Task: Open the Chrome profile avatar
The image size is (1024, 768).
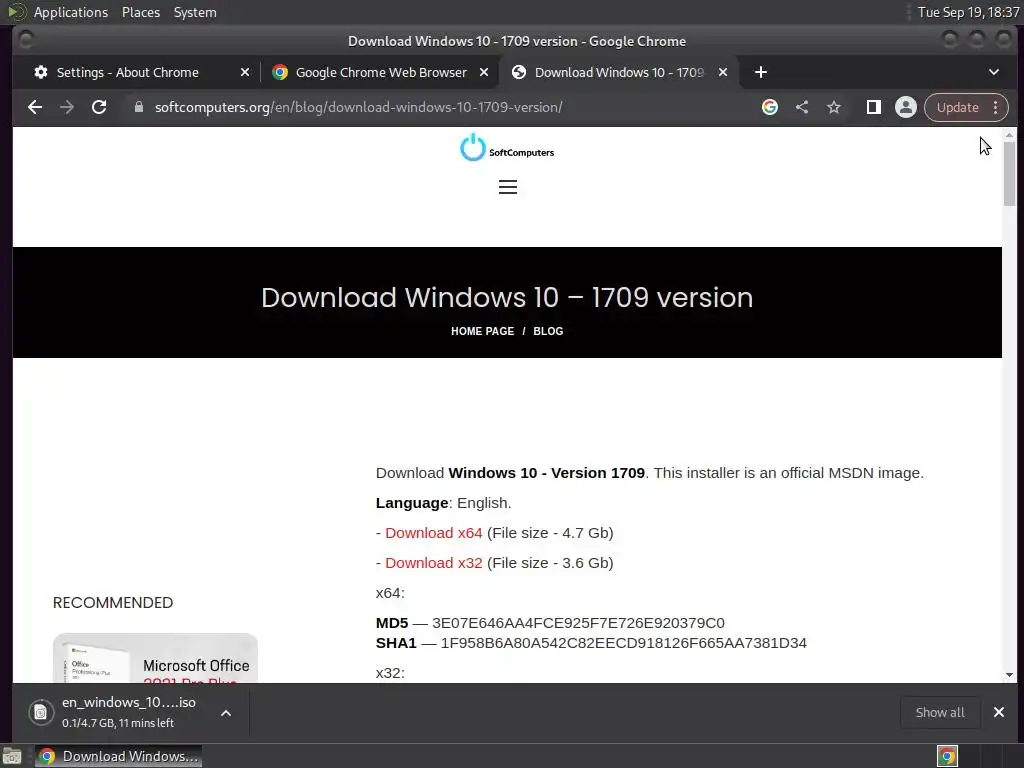Action: [x=906, y=107]
